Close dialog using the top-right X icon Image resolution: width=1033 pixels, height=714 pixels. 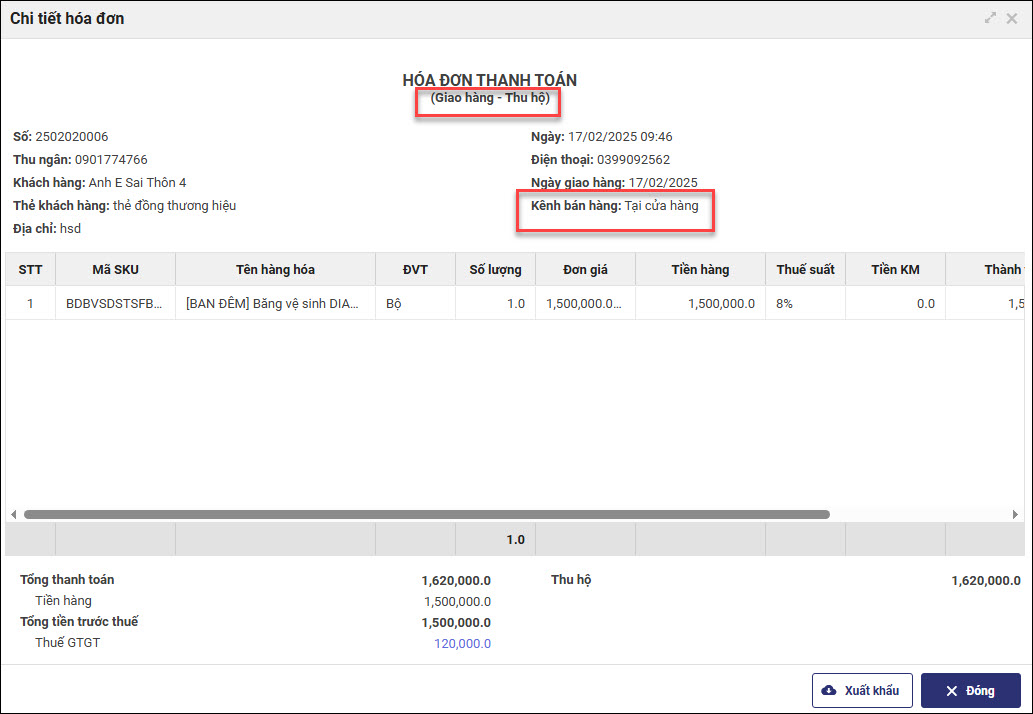pos(1014,18)
